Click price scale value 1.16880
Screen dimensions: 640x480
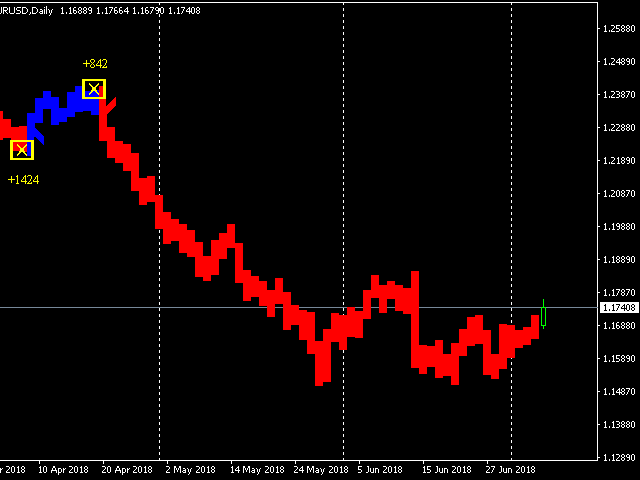619,326
